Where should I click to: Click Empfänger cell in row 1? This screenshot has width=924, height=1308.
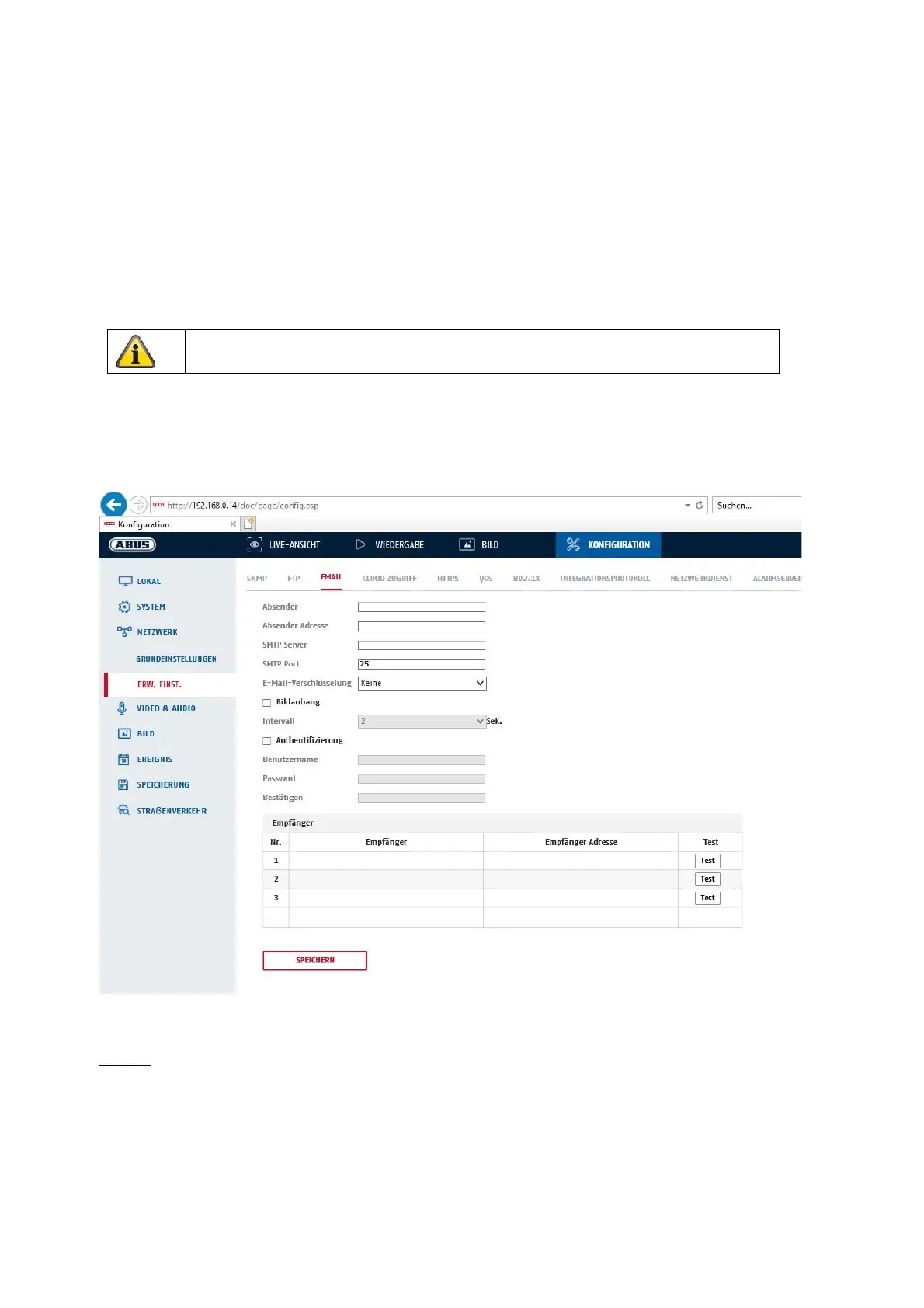[386, 861]
